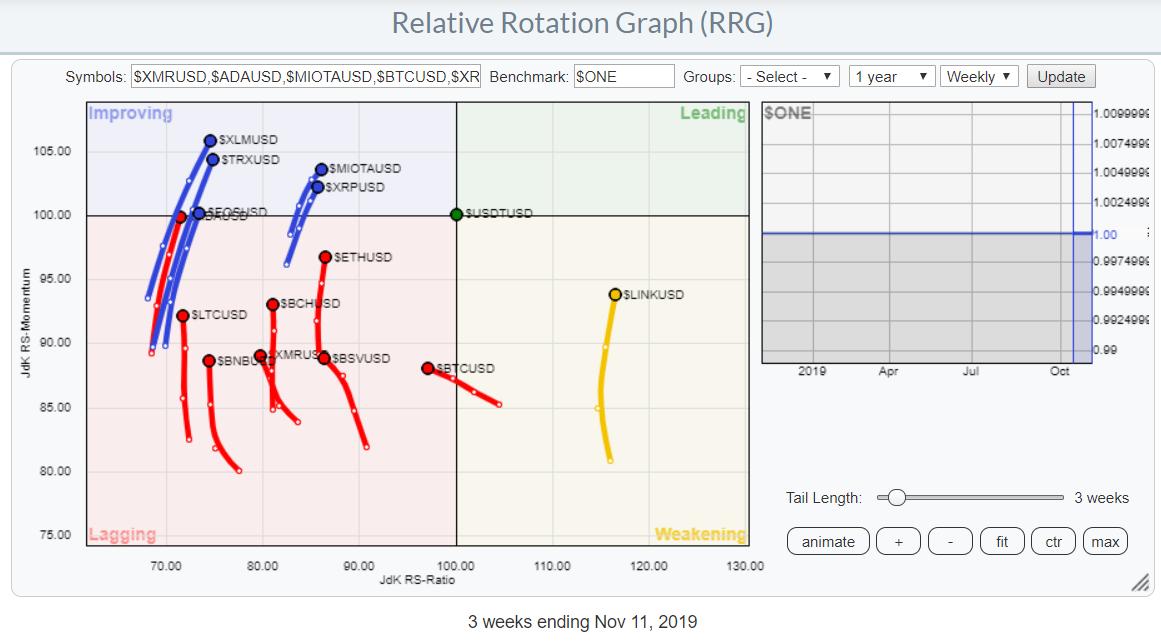Viewport: 1161px width, 641px height.
Task: Click the Symbols input field
Action: coord(306,77)
